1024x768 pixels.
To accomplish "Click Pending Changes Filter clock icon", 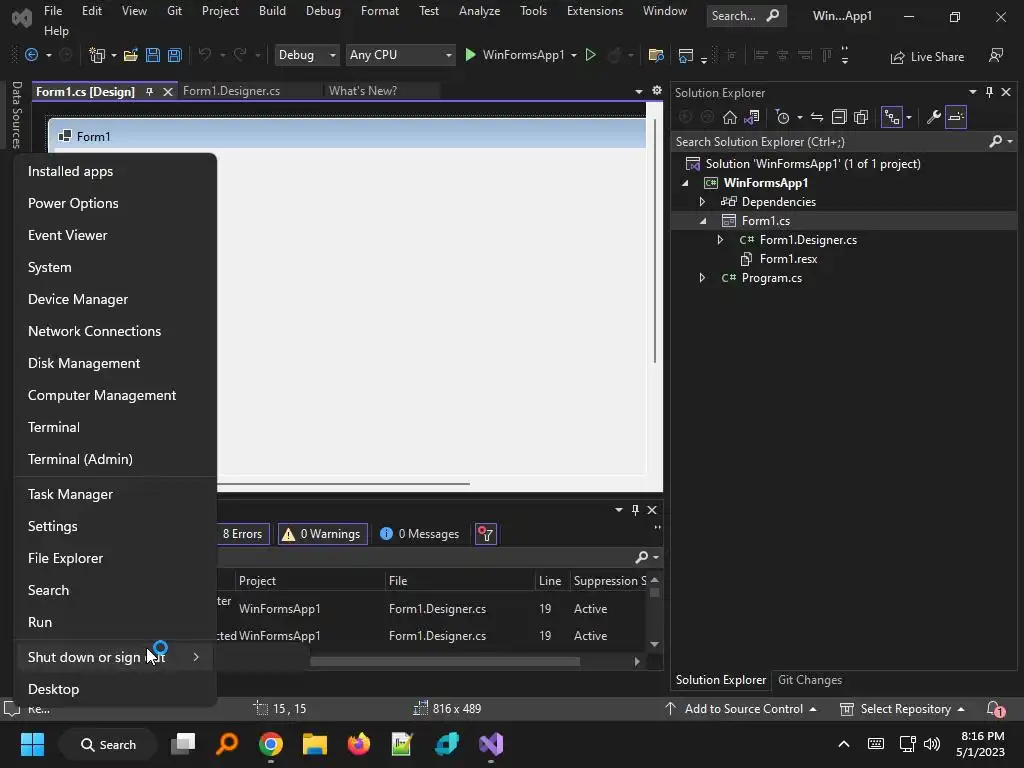I will tap(782, 118).
